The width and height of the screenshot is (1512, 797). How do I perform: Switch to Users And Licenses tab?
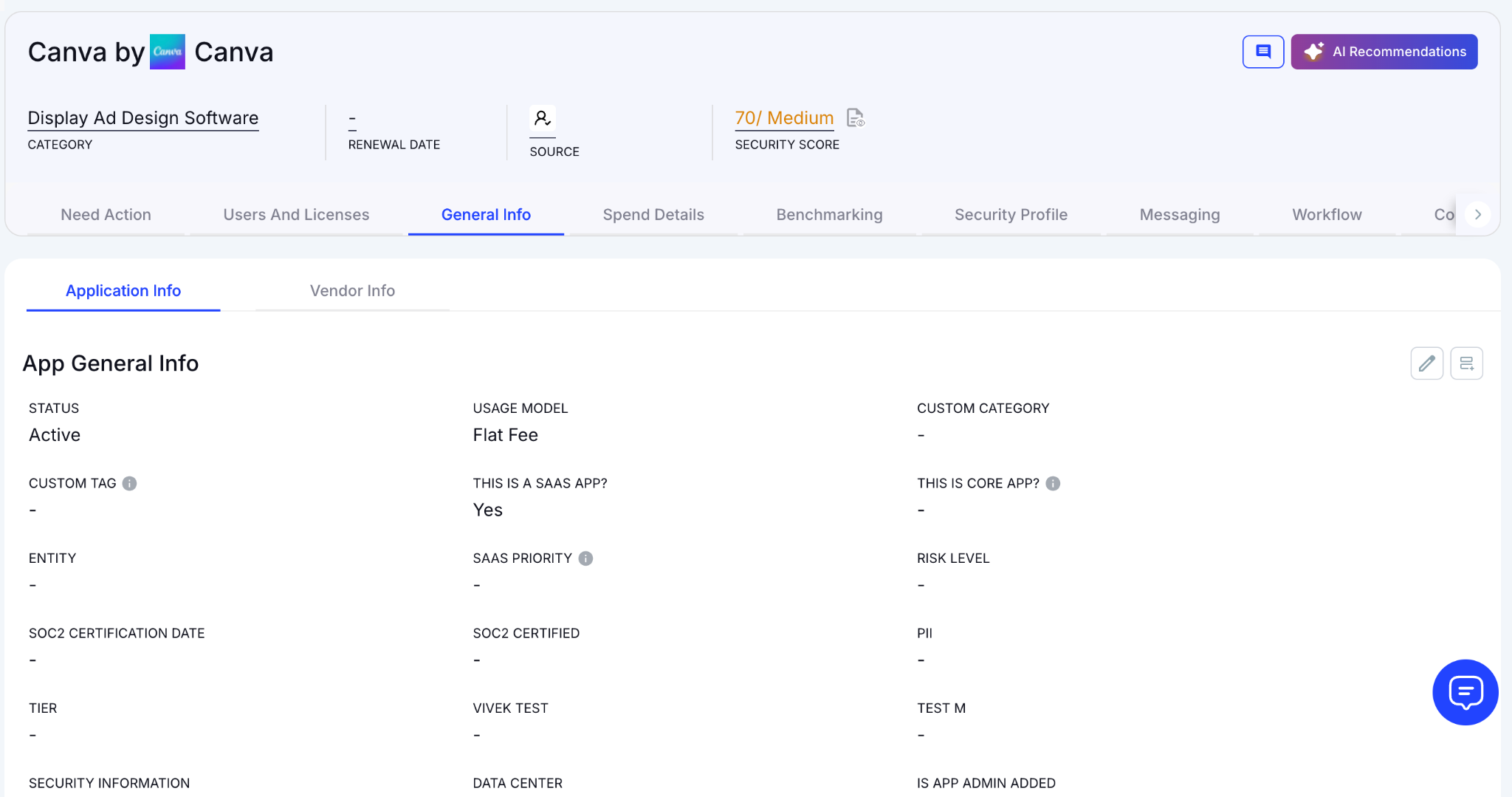pyautogui.click(x=296, y=215)
